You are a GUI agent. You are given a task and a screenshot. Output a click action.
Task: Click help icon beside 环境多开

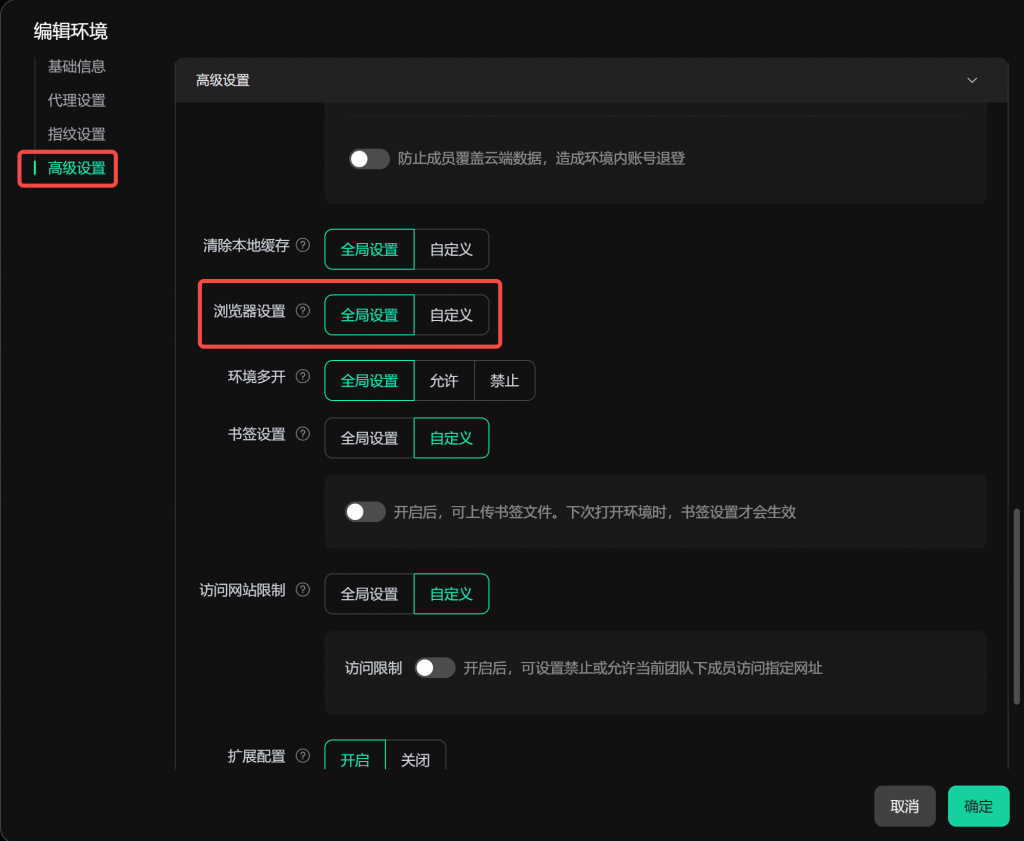click(303, 377)
